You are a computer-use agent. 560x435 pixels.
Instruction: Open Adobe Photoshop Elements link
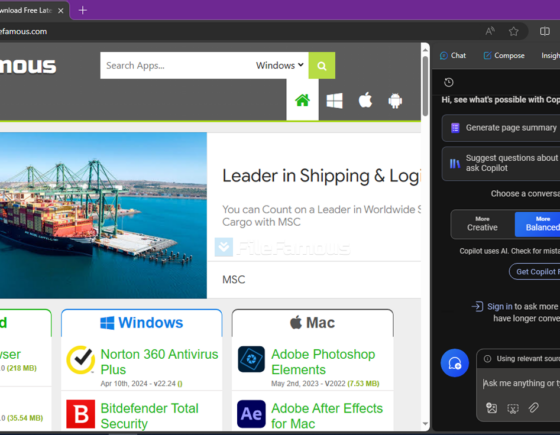point(323,362)
